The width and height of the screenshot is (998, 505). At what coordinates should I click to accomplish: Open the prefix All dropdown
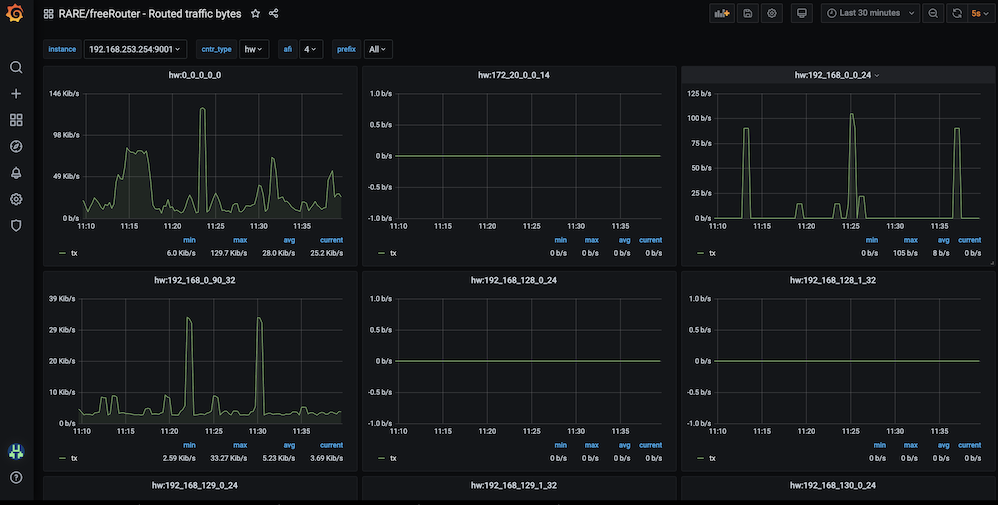tap(378, 49)
